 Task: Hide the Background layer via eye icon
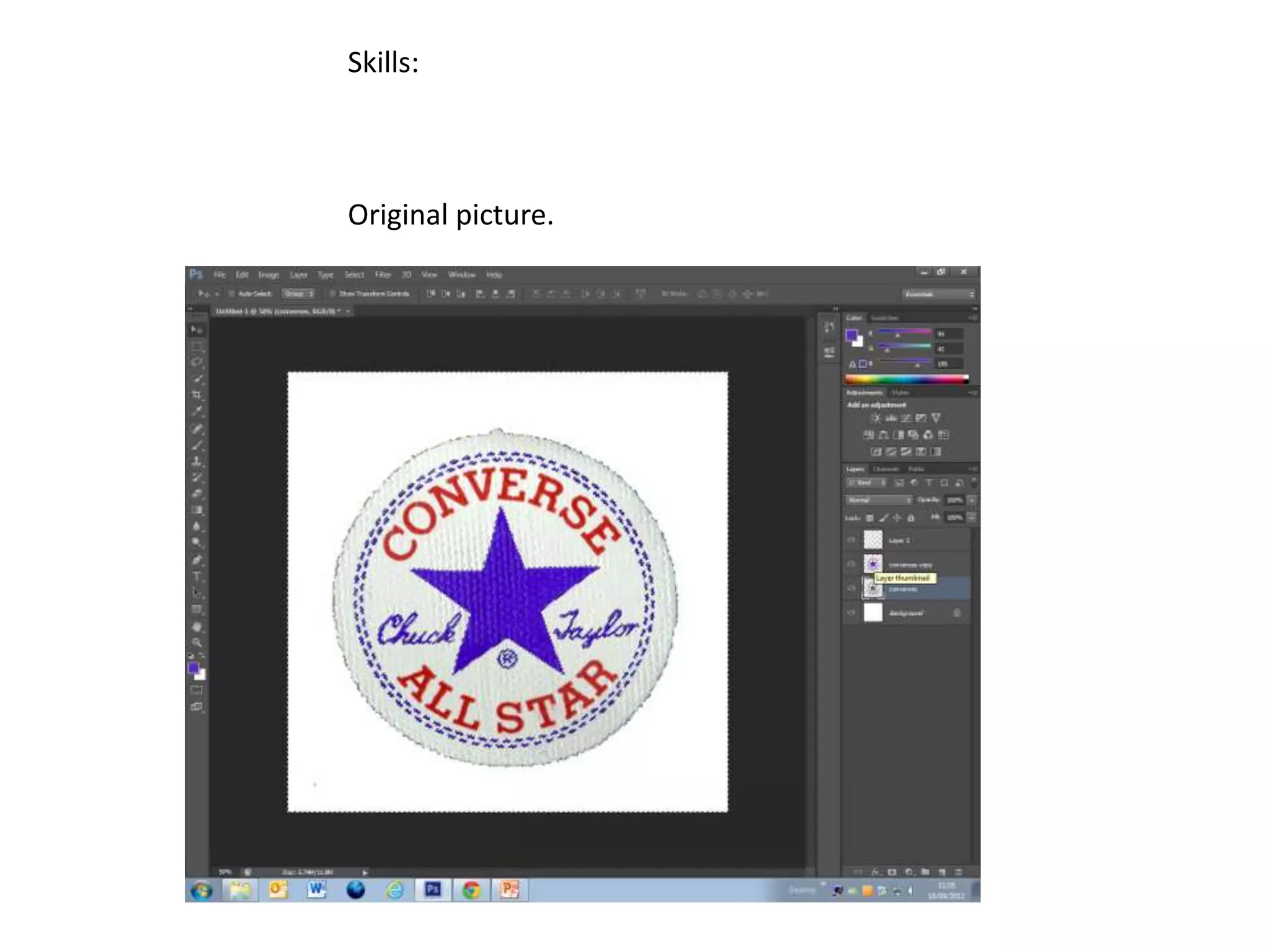point(851,613)
